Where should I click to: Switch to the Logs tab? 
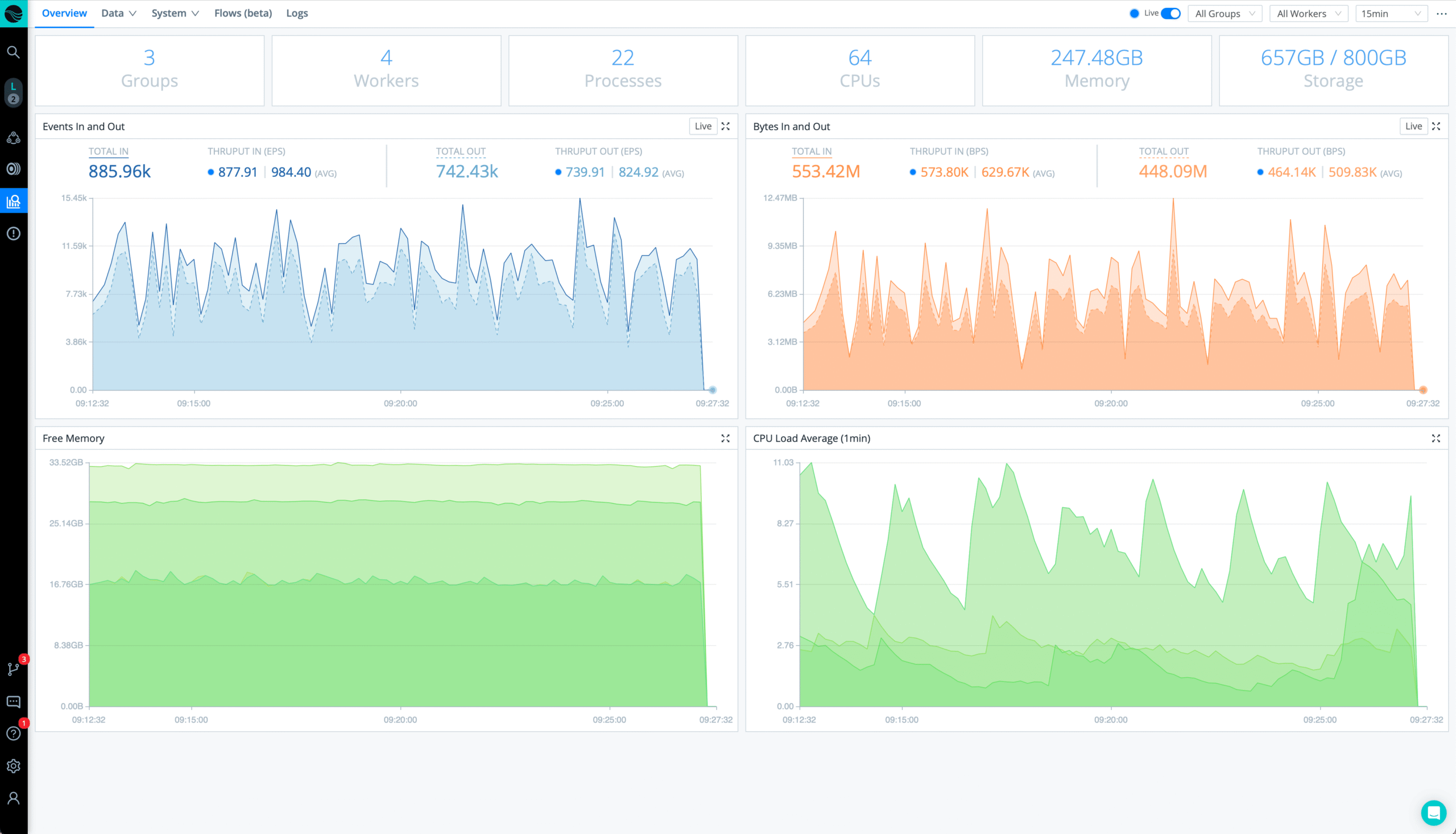[x=297, y=13]
